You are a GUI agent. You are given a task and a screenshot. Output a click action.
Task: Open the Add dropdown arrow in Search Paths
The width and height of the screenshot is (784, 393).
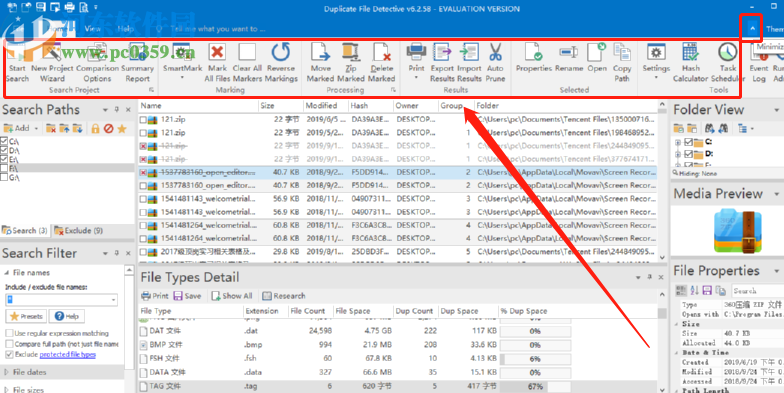[36, 128]
